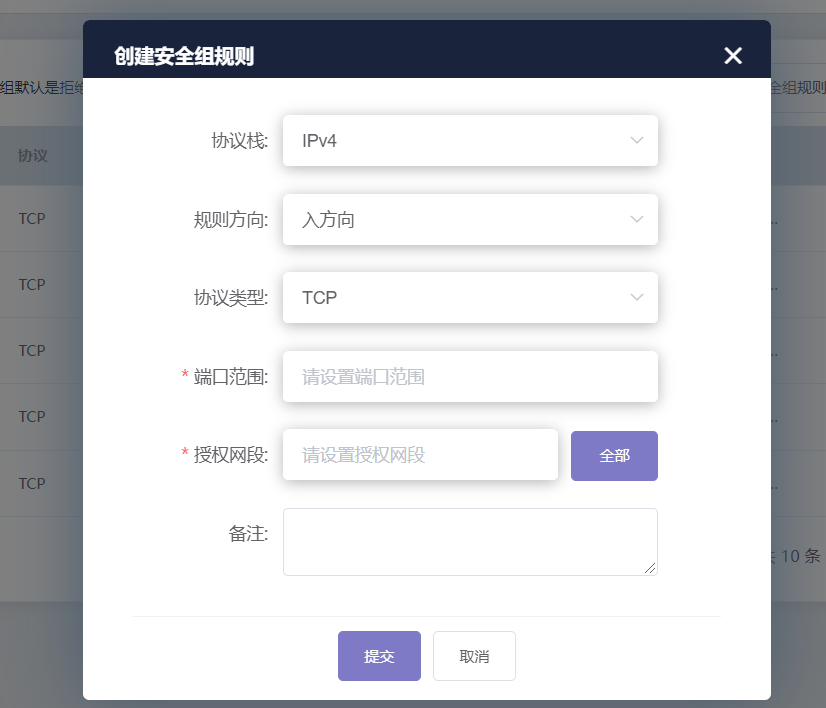Click the chevron arrow in 协议类型 field
Image resolution: width=826 pixels, height=708 pixels.
(x=637, y=298)
